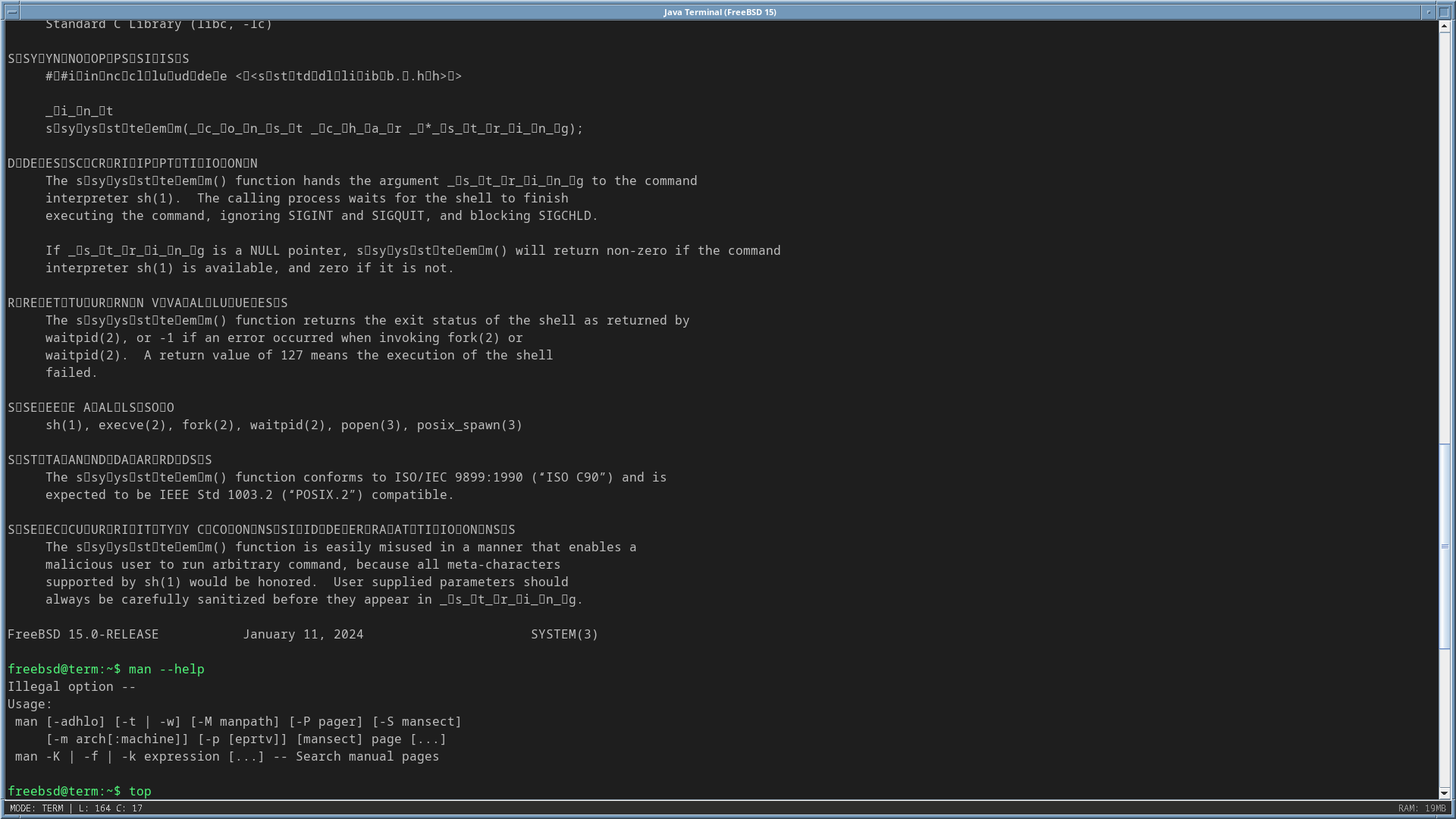Click the 'RAM: 19MB' status indicator

[x=1421, y=808]
